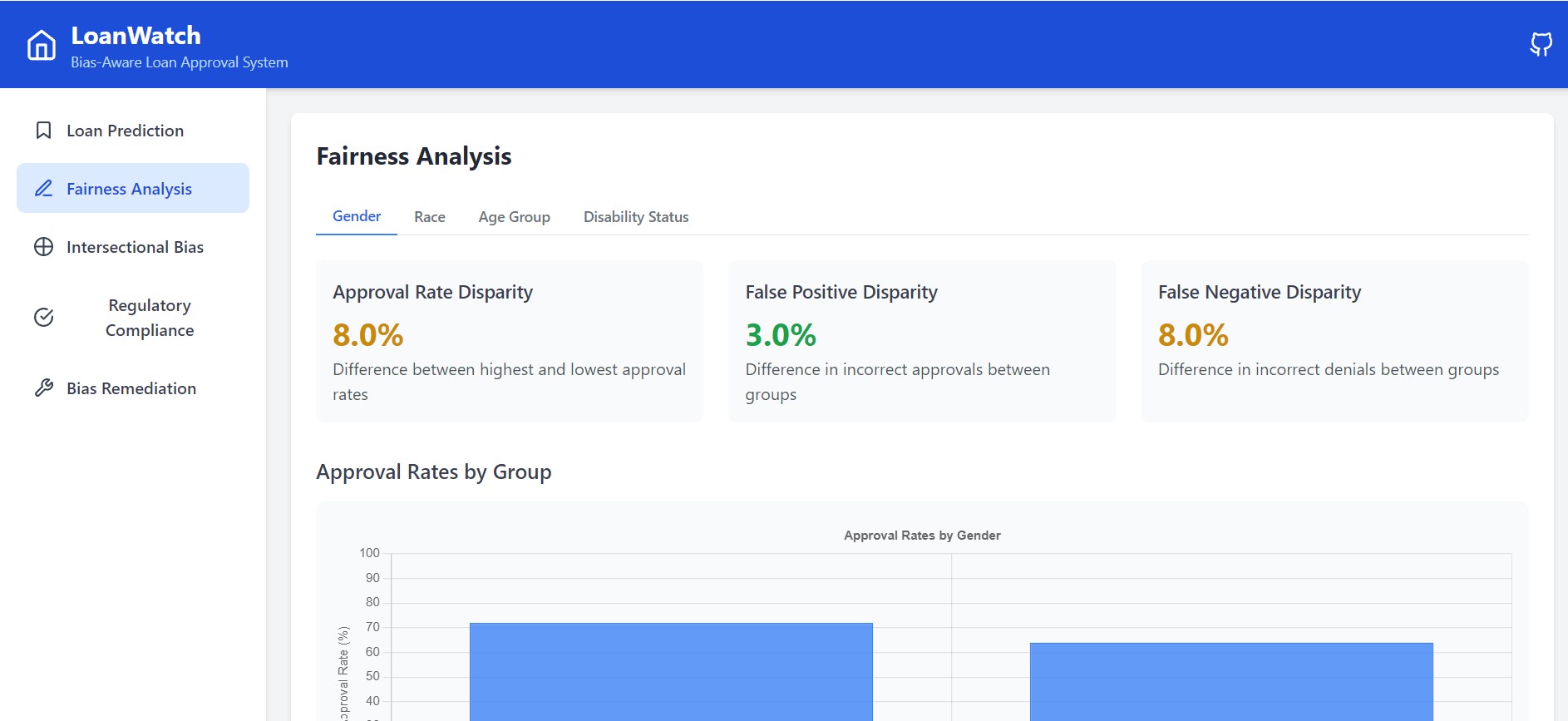The width and height of the screenshot is (1568, 721).
Task: Click 'Difference in incorrect denials between groups' text
Action: coord(1329,369)
